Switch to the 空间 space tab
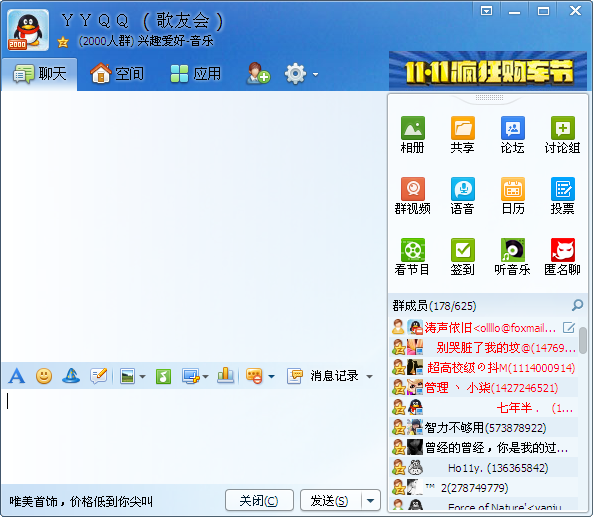This screenshot has width=593, height=517. click(x=117, y=74)
